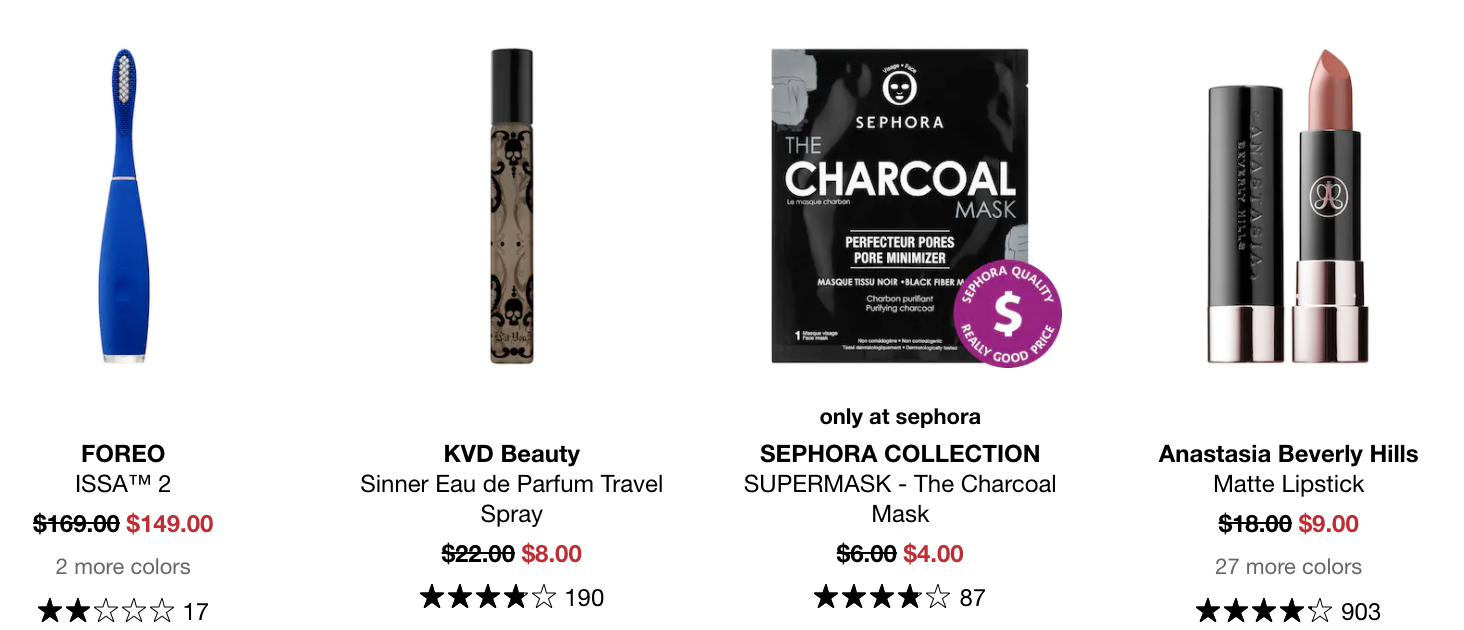Click the KVD Beauty star rating
This screenshot has width=1464, height=630.
[488, 598]
